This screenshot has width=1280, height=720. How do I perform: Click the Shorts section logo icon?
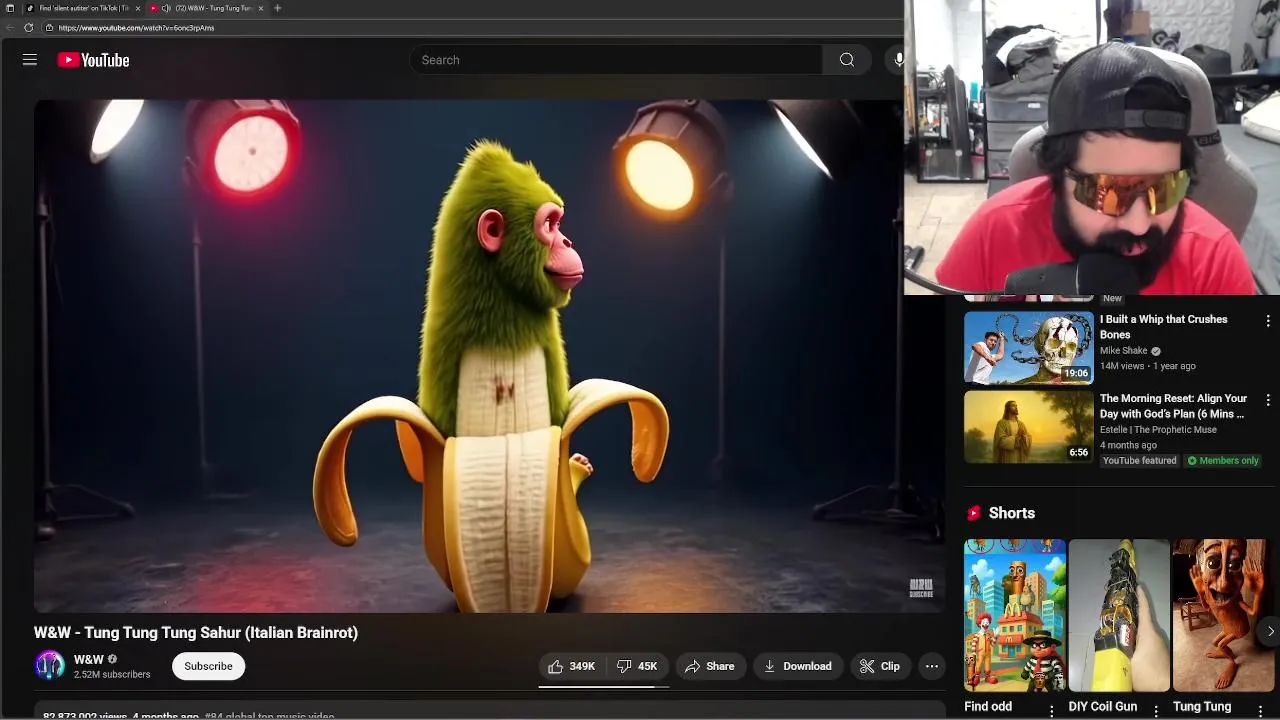coord(974,513)
